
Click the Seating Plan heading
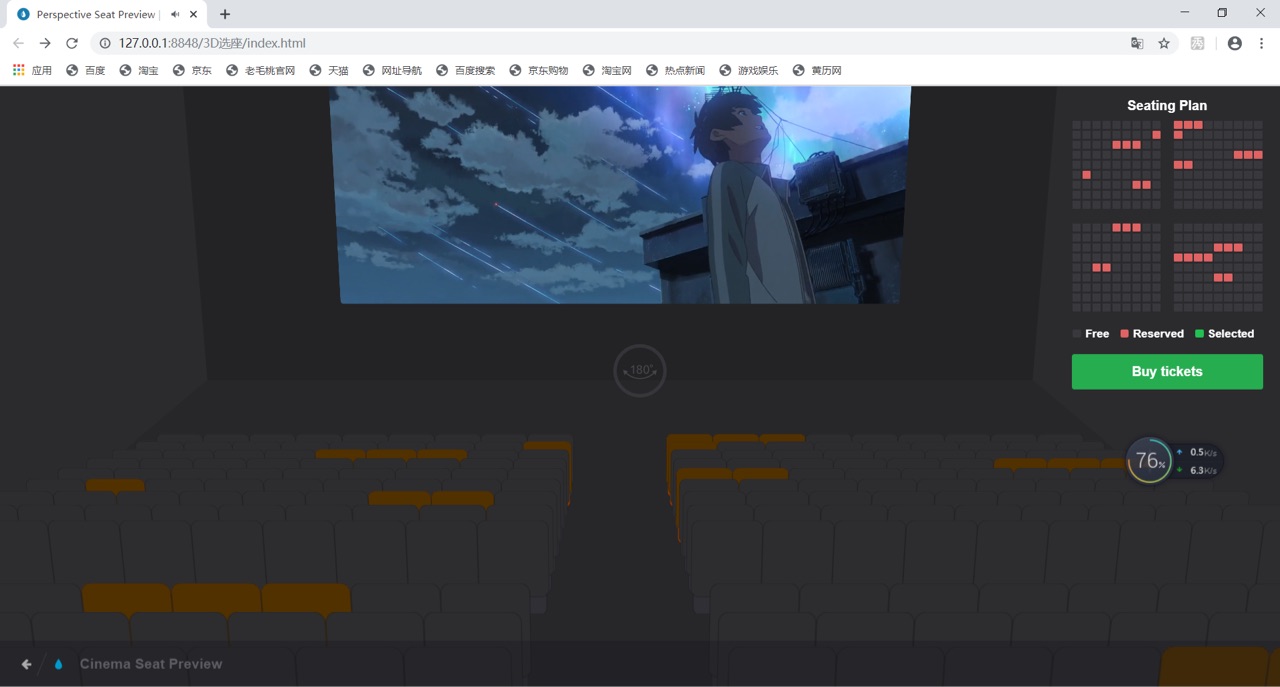tap(1167, 105)
